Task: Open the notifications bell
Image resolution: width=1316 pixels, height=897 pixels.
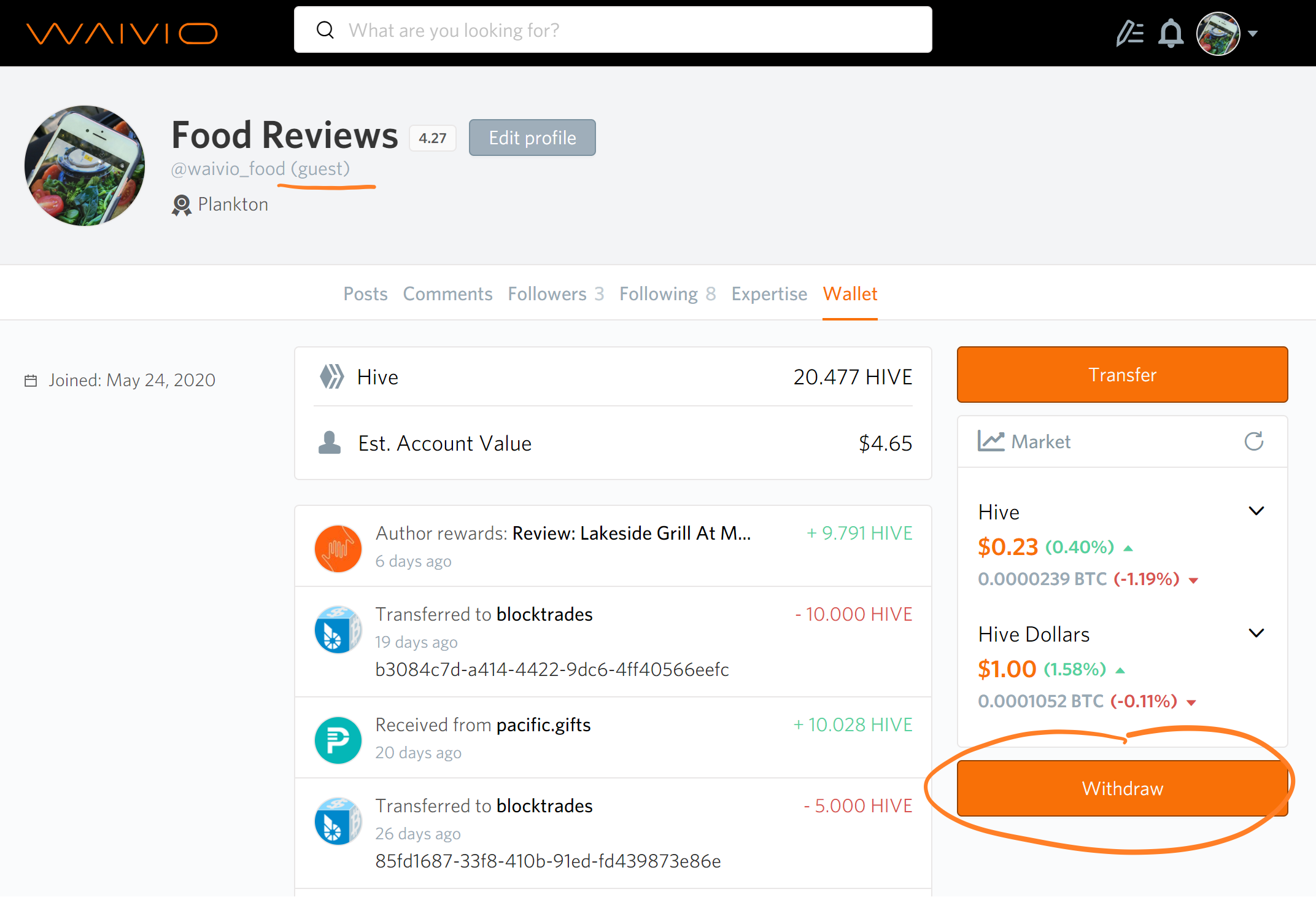Action: [x=1171, y=33]
